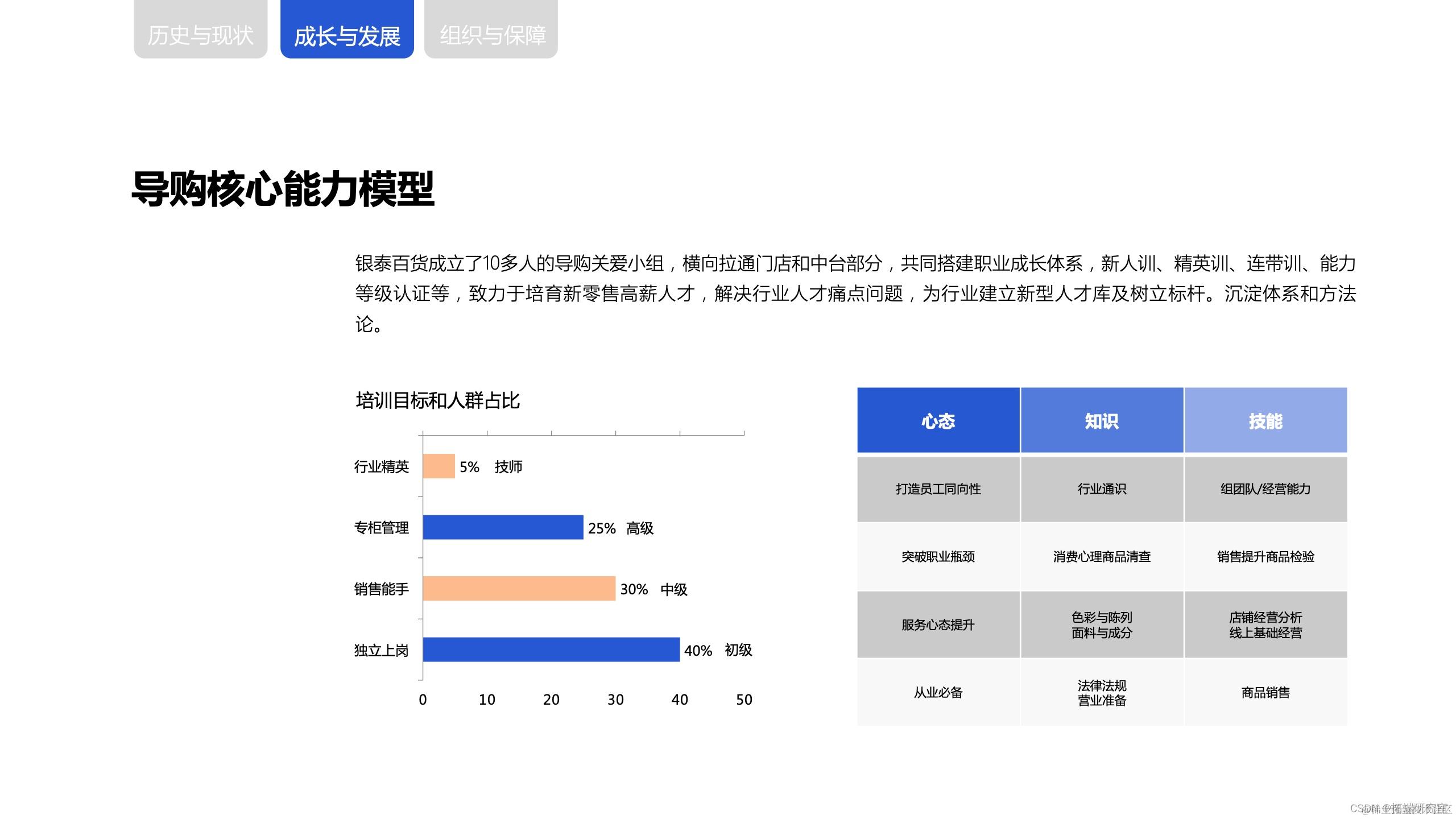Switch to the 历史与现状 tab

coord(200,34)
